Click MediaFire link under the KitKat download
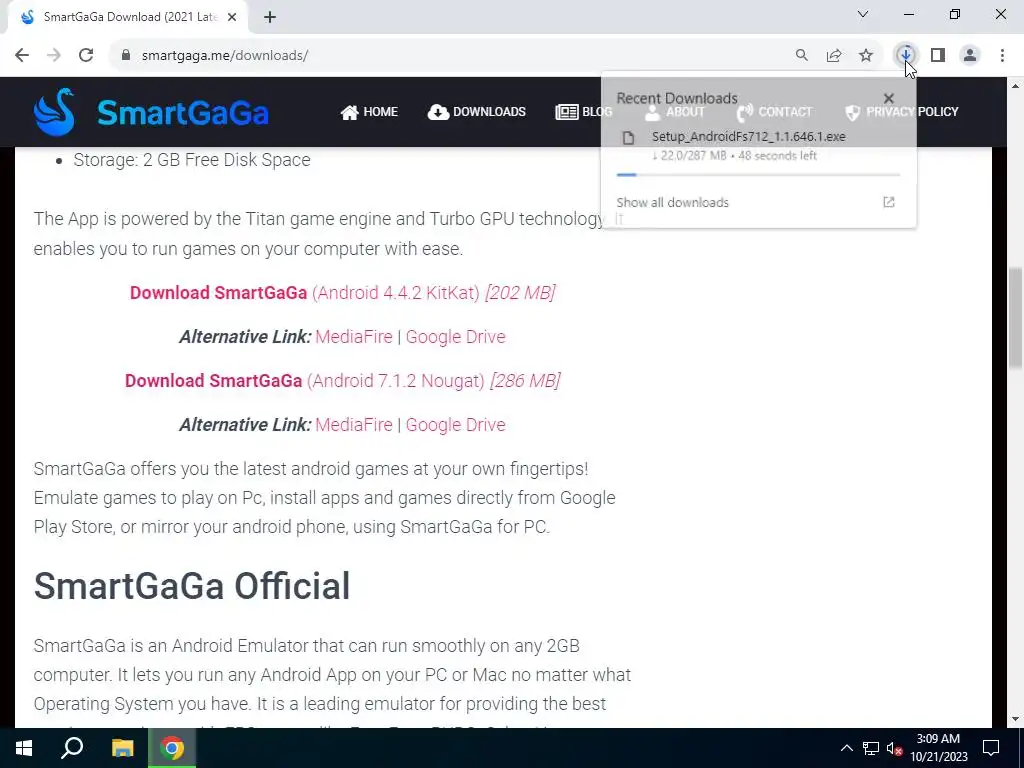This screenshot has width=1024, height=768. pyautogui.click(x=354, y=337)
